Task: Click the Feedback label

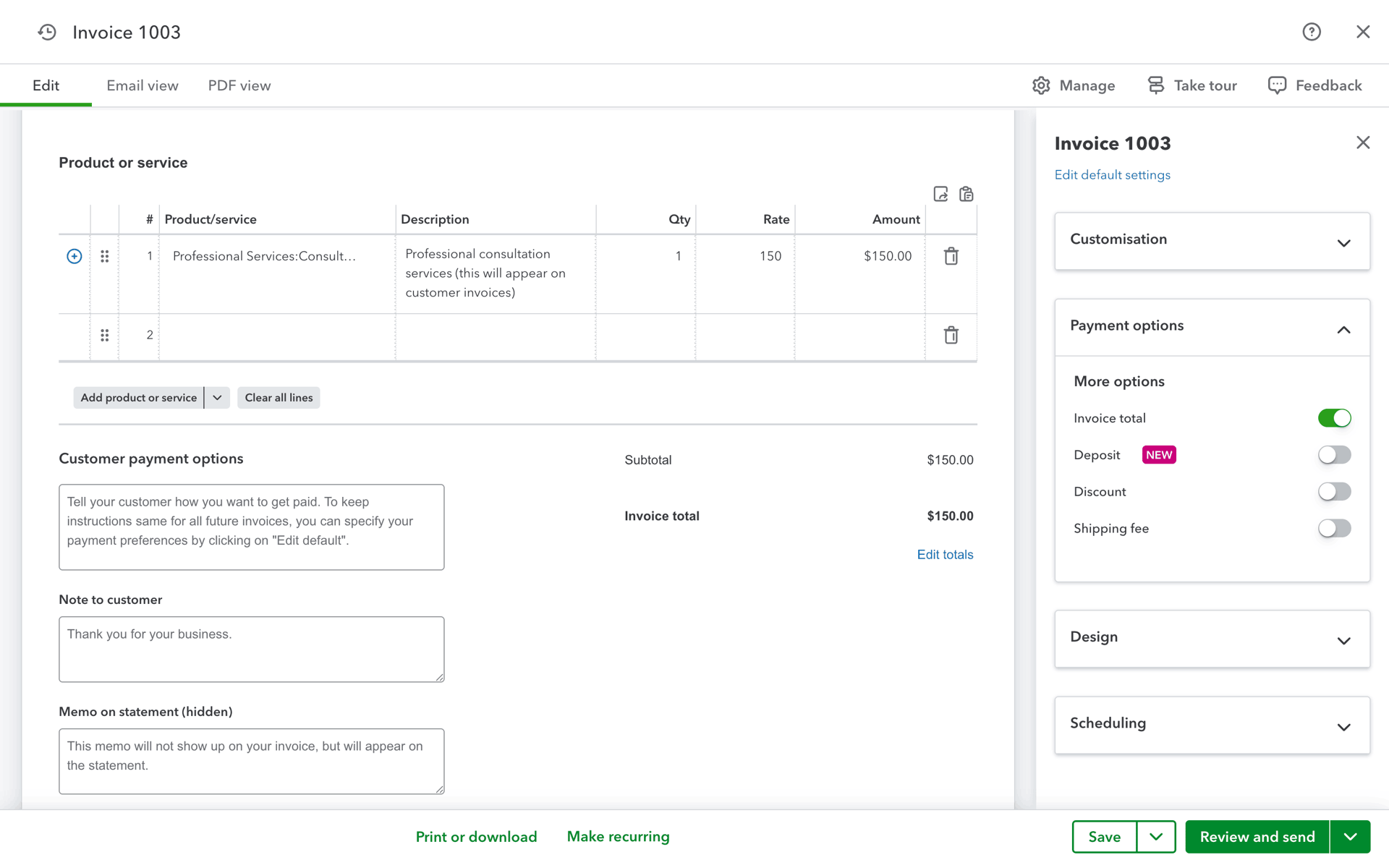Action: 1328,85
